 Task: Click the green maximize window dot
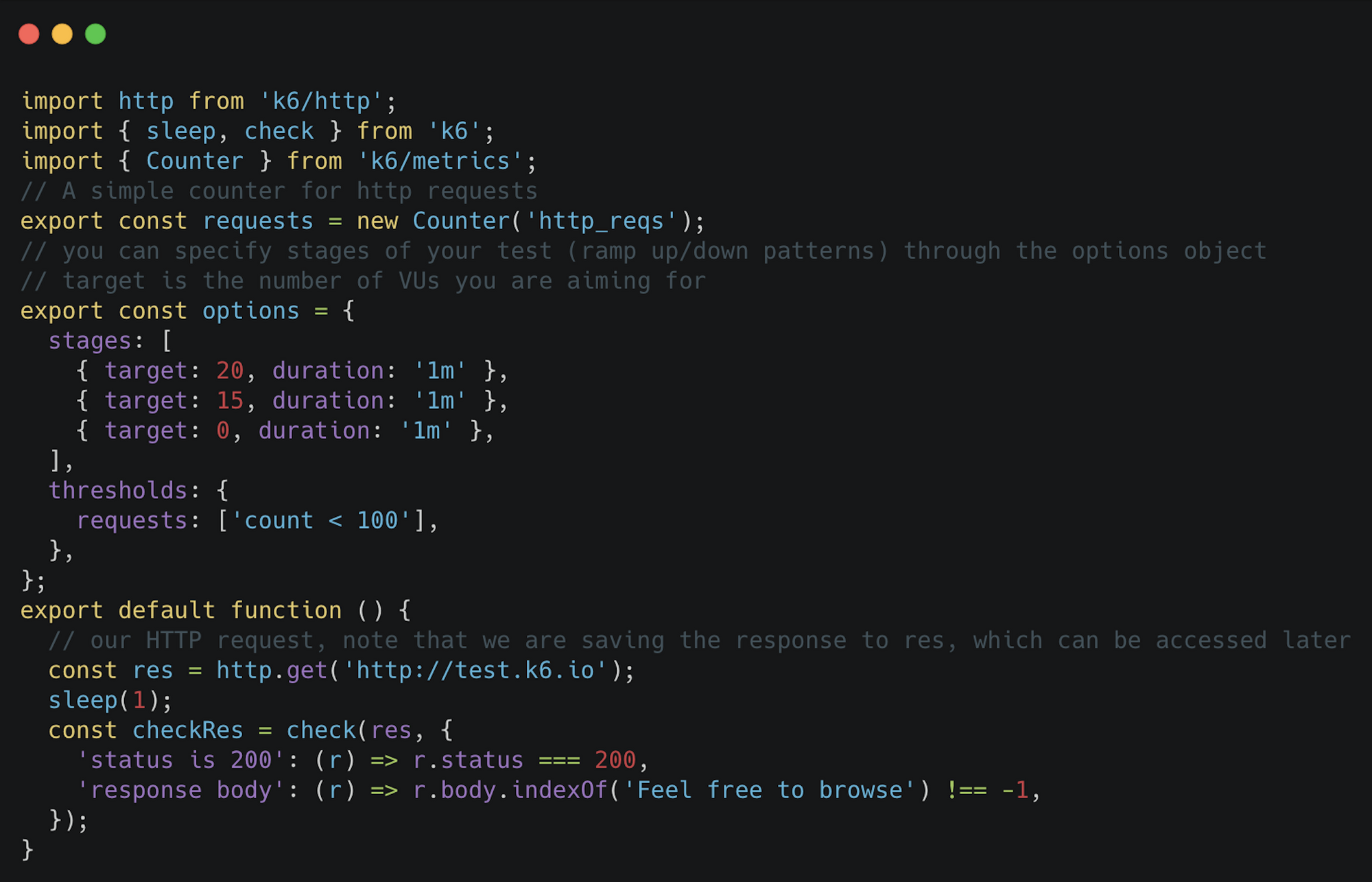[x=95, y=34]
